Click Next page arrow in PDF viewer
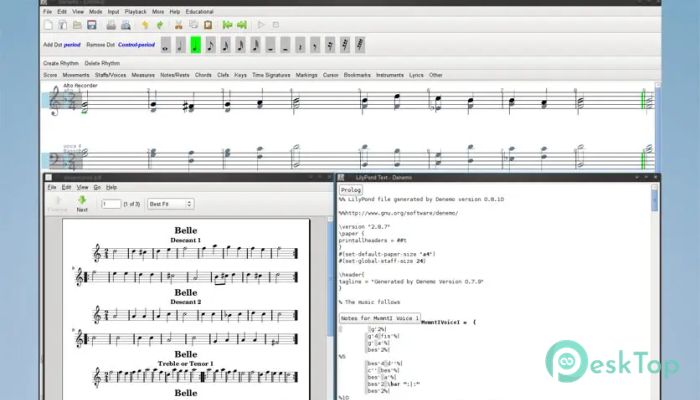 pyautogui.click(x=82, y=204)
